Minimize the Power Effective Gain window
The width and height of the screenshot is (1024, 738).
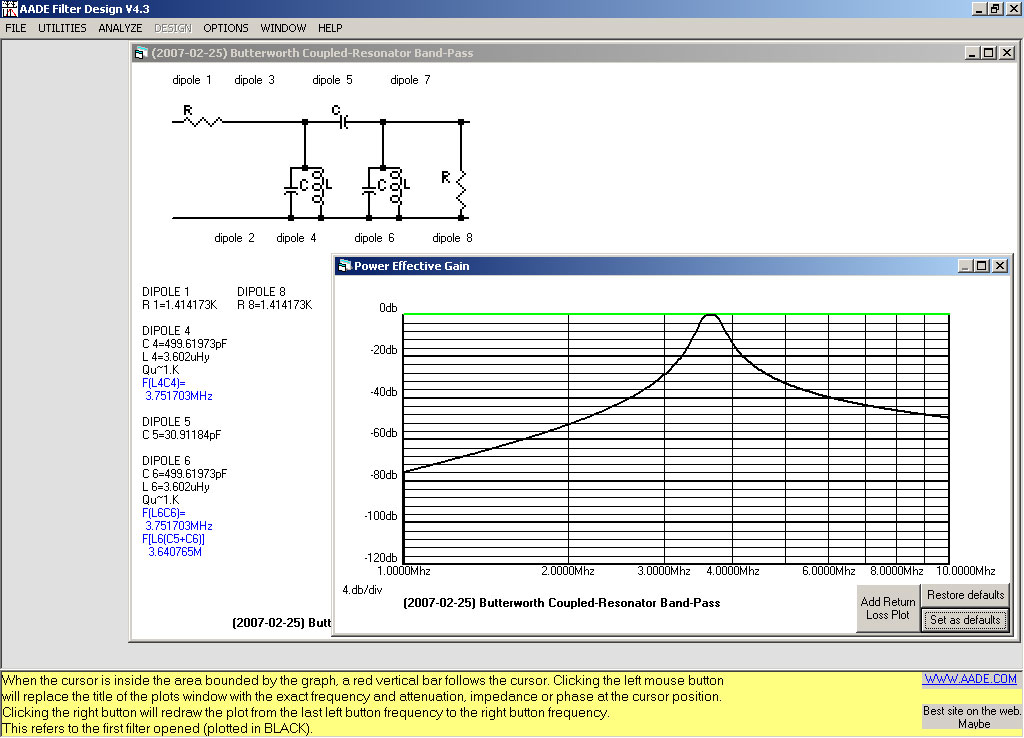(965, 266)
